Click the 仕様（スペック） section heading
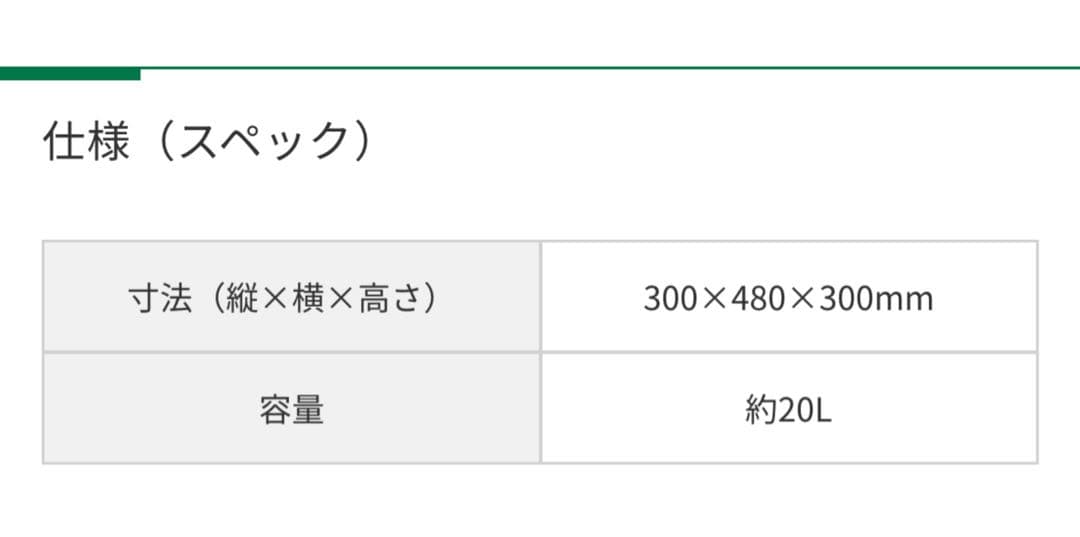The height and width of the screenshot is (537, 1080). (x=208, y=143)
